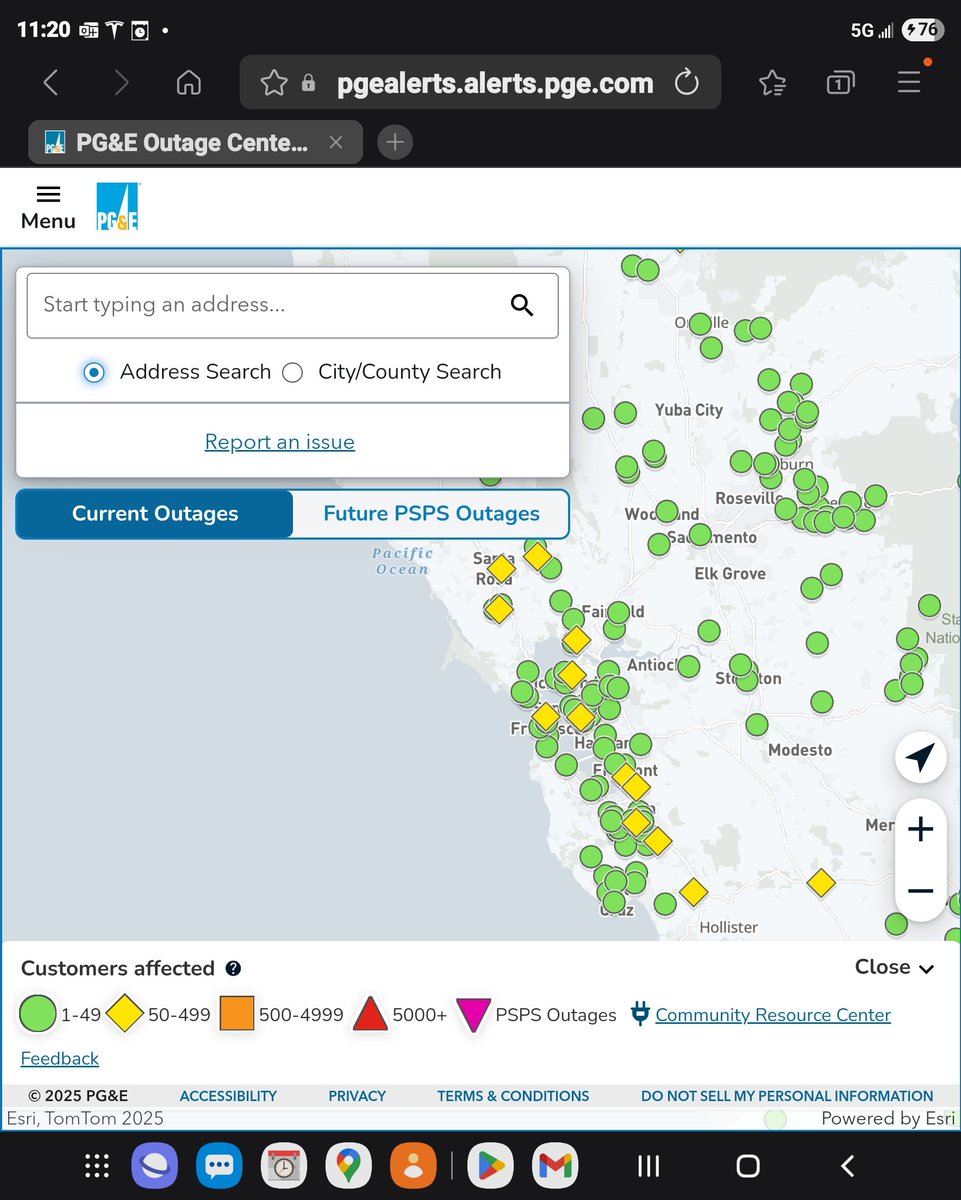Tap the Android back navigation button
961x1200 pixels.
[848, 1165]
